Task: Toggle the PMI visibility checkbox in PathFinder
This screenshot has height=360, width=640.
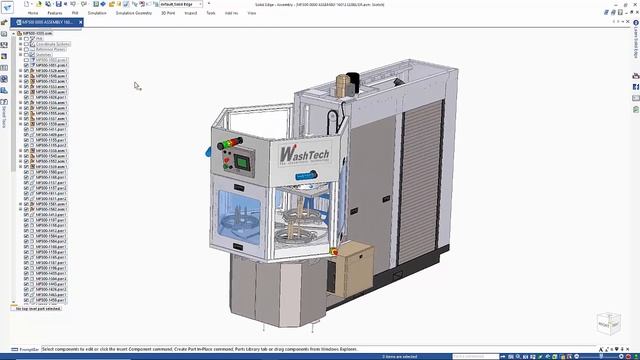Action: [x=26, y=39]
